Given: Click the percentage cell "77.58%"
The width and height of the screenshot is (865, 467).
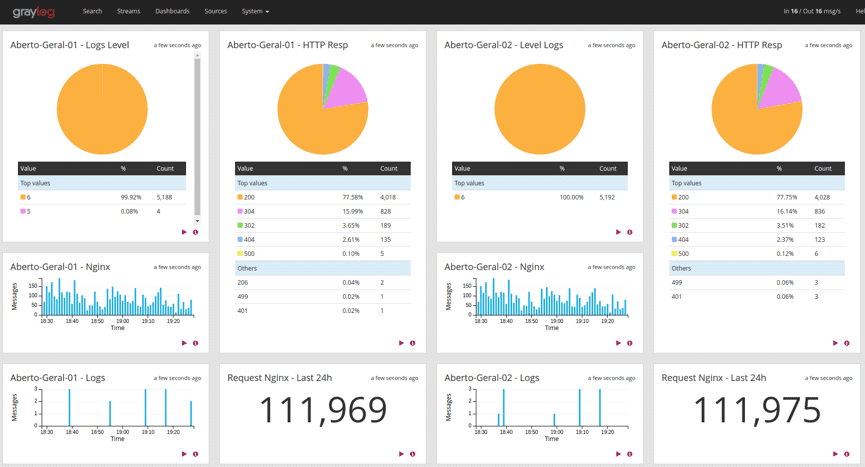Looking at the screenshot, I should click(353, 197).
